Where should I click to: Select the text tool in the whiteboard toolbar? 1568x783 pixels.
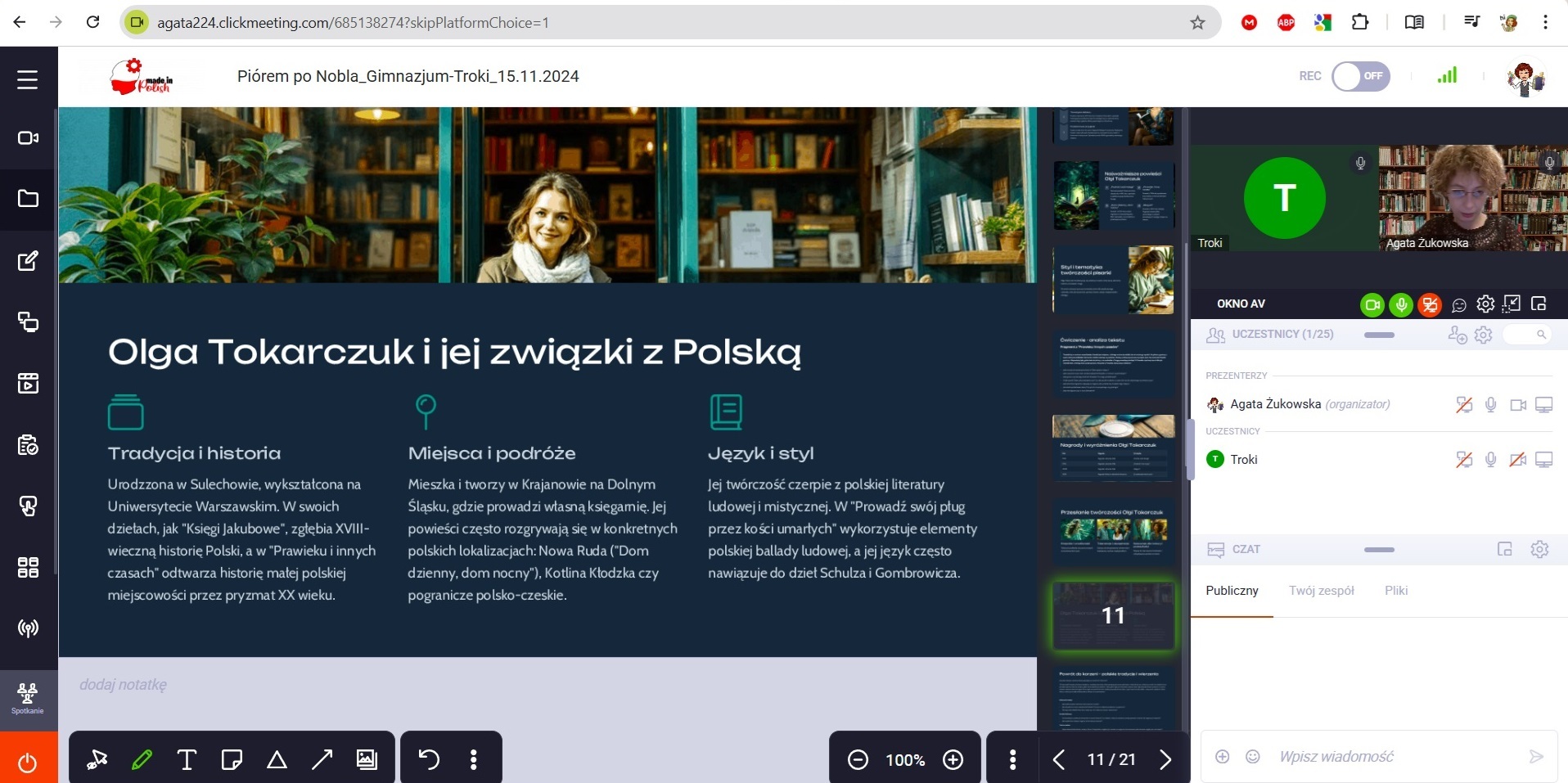187,760
